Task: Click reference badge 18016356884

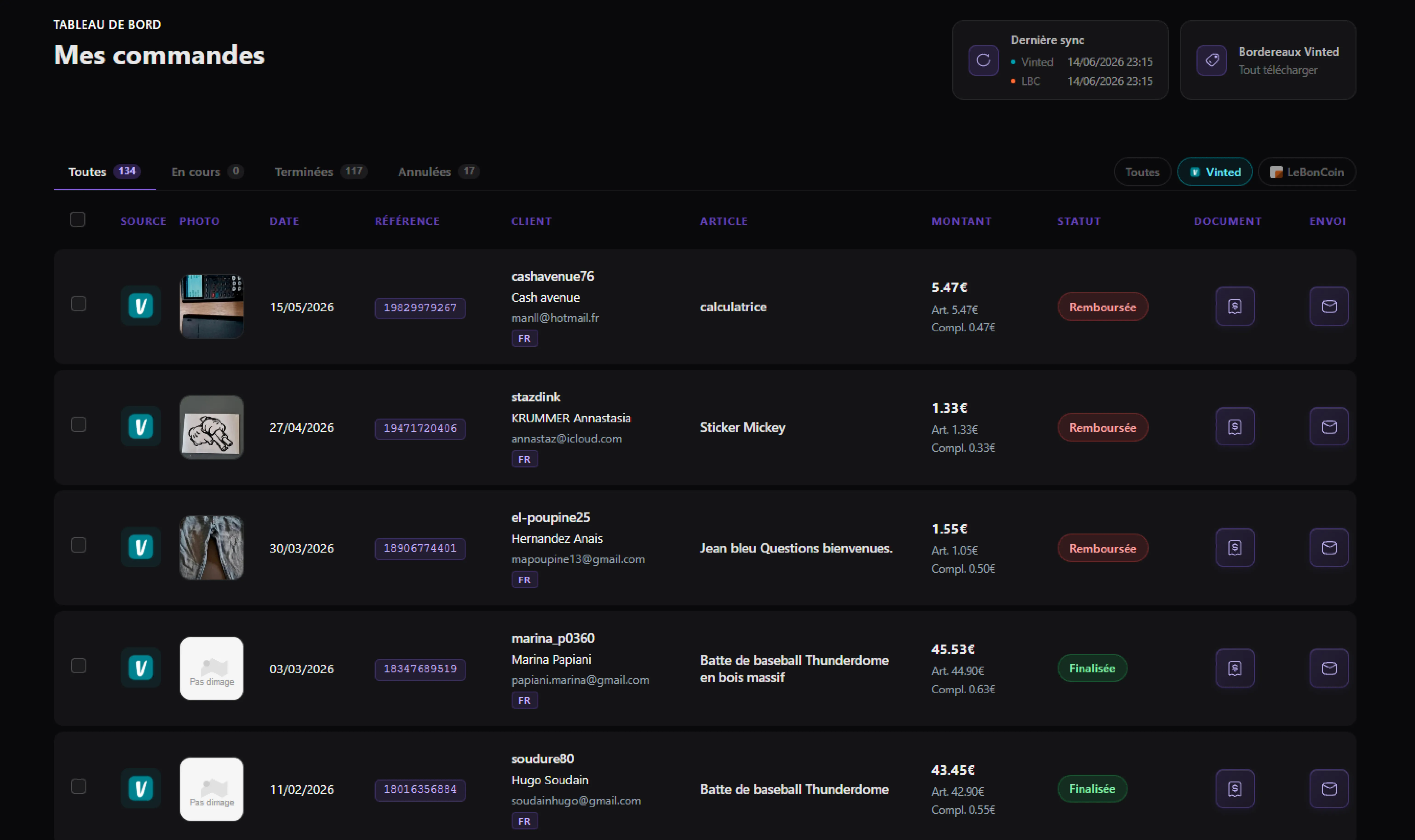Action: click(420, 790)
